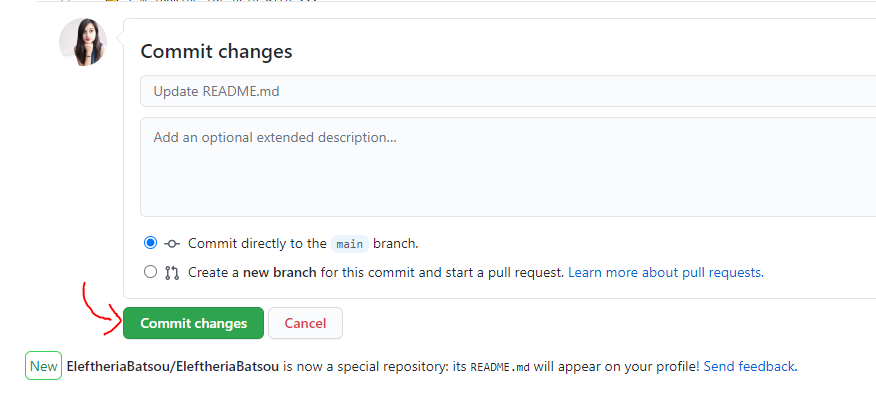Cancel the commit with the Cancel button
The image size is (876, 400).
305,323
